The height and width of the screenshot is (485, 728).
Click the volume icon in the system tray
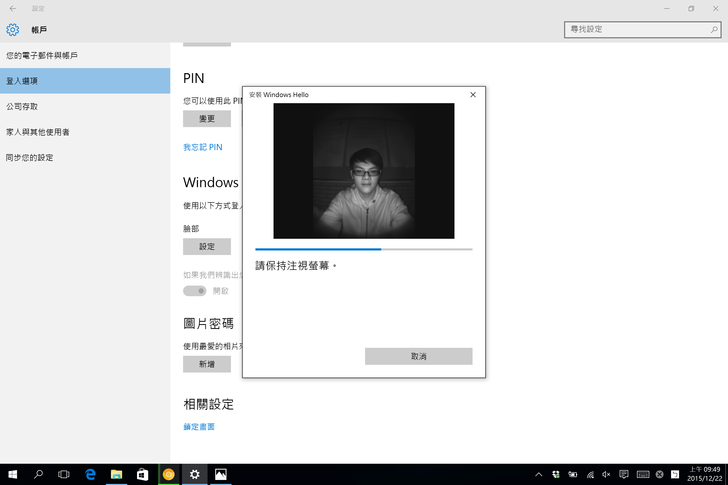pyautogui.click(x=607, y=474)
